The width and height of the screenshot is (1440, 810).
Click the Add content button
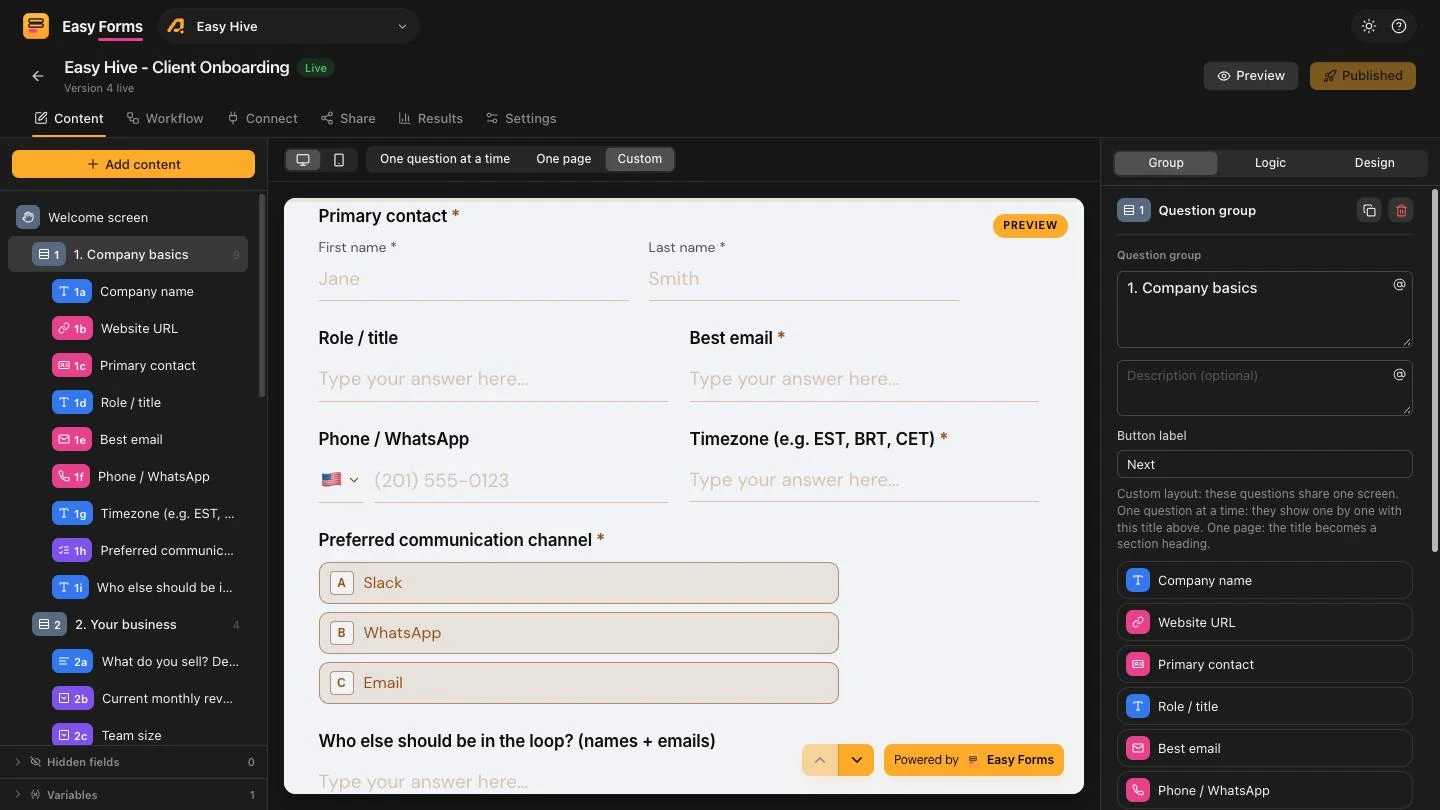(x=133, y=164)
